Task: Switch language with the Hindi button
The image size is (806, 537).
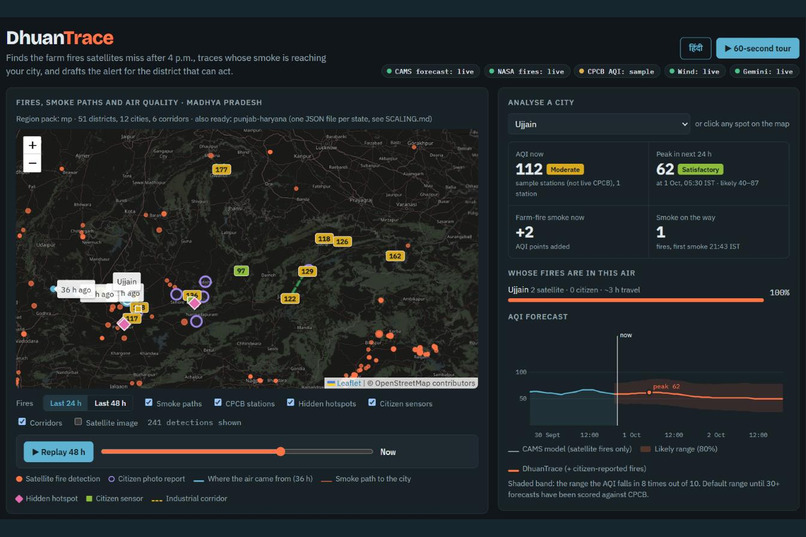Action: (695, 48)
